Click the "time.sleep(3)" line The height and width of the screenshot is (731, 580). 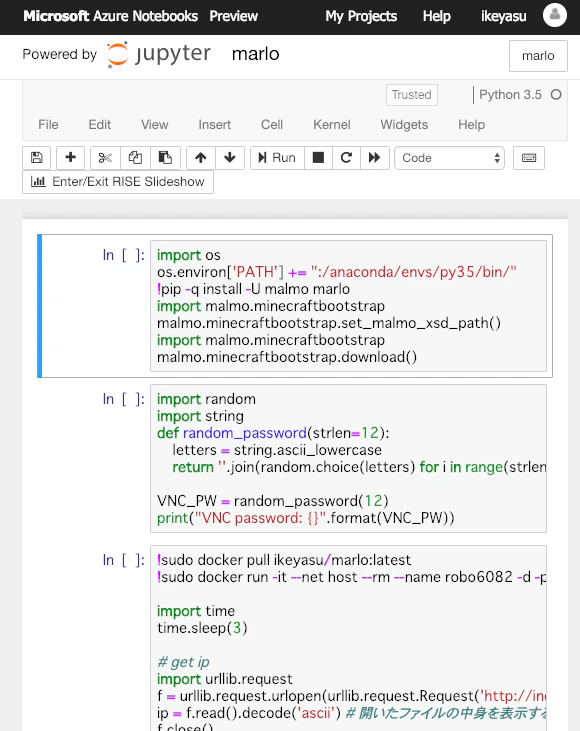[x=202, y=628]
